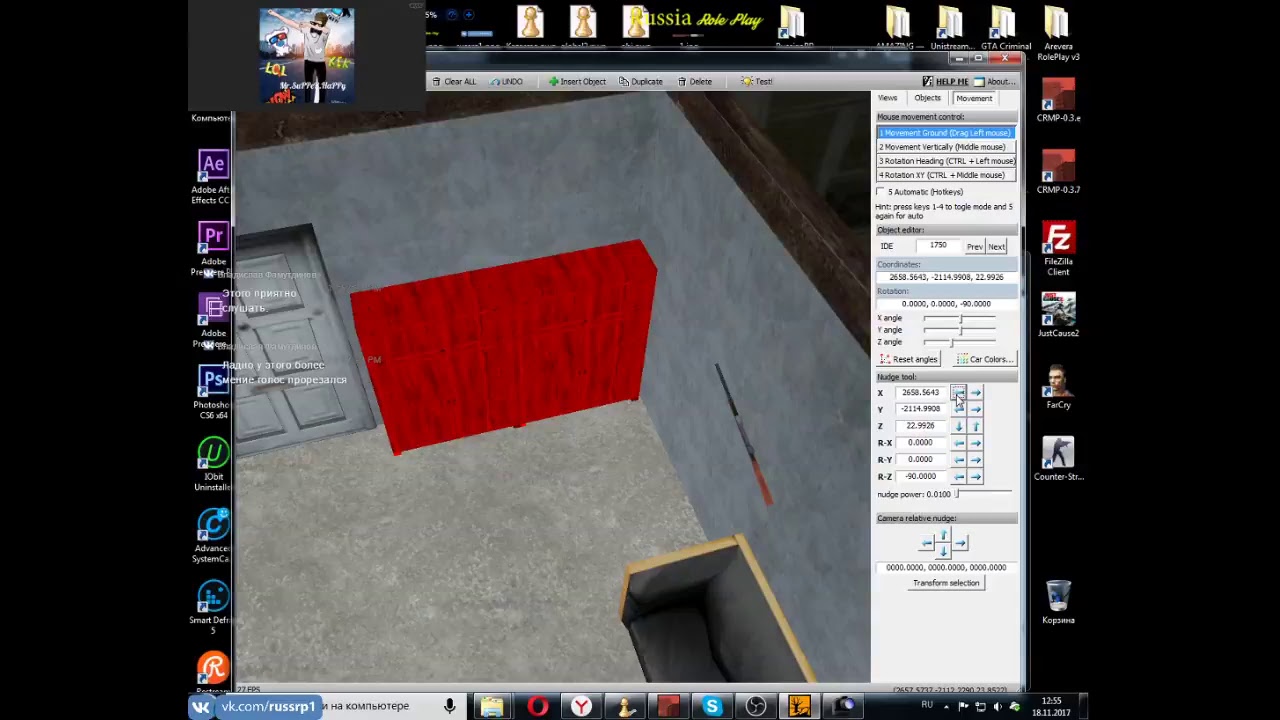
Task: Click the Reset angles button
Action: click(908, 359)
